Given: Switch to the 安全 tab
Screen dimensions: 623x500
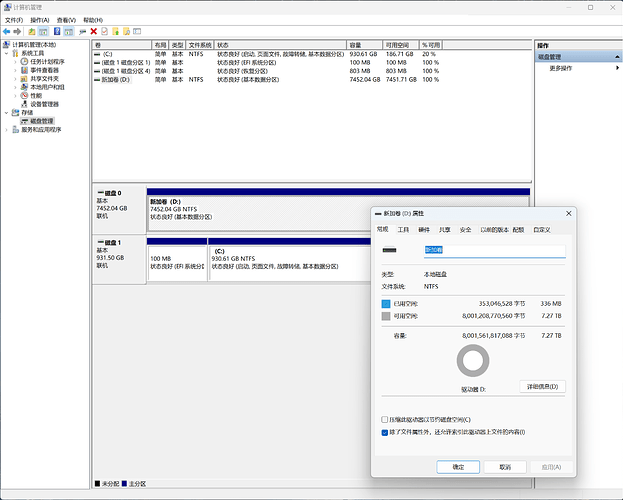Looking at the screenshot, I should coord(465,229).
